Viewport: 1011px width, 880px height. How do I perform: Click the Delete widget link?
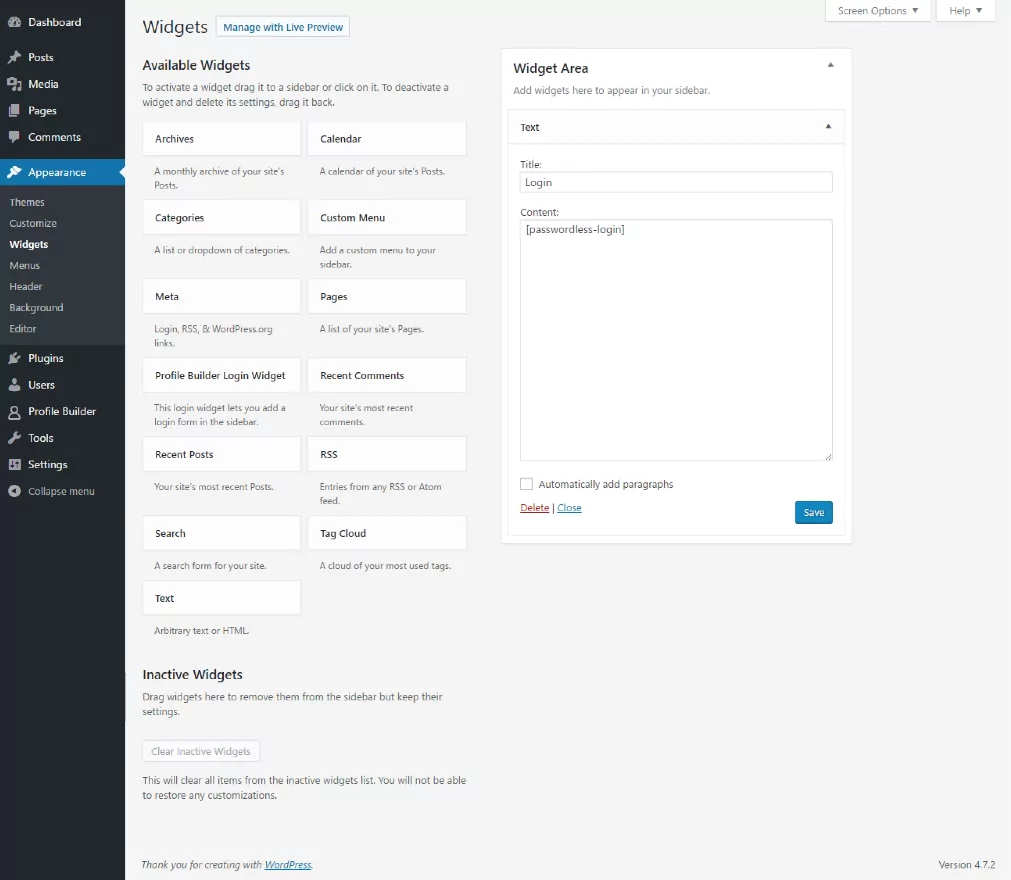coord(535,508)
